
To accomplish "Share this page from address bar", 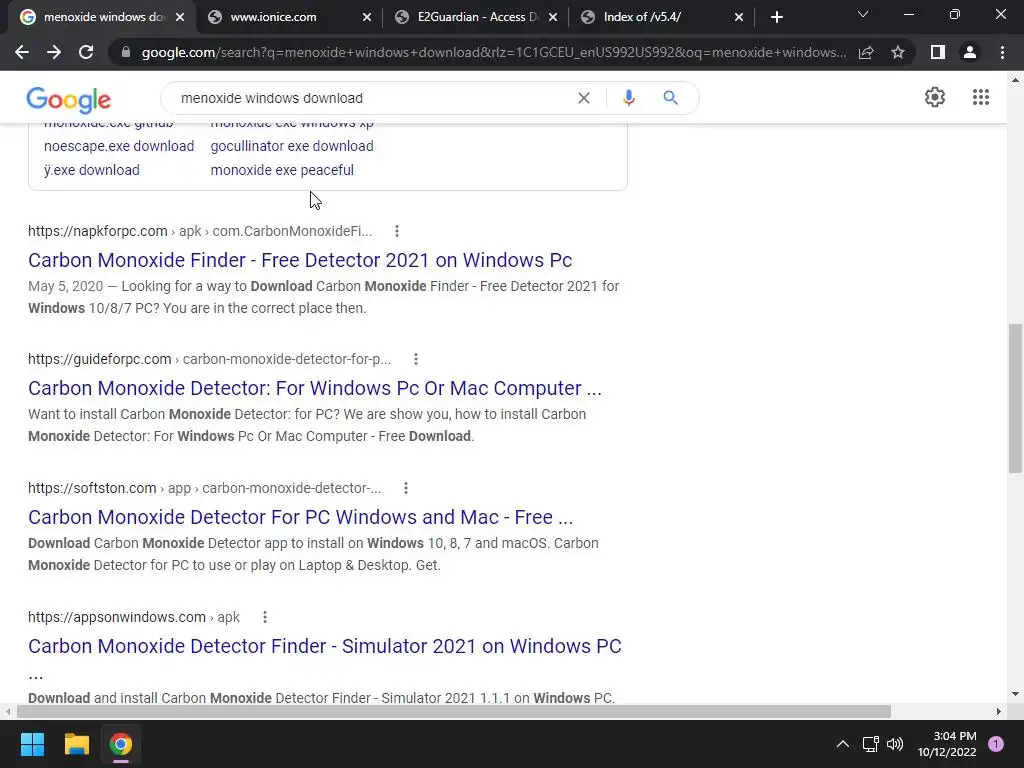I will 866,52.
